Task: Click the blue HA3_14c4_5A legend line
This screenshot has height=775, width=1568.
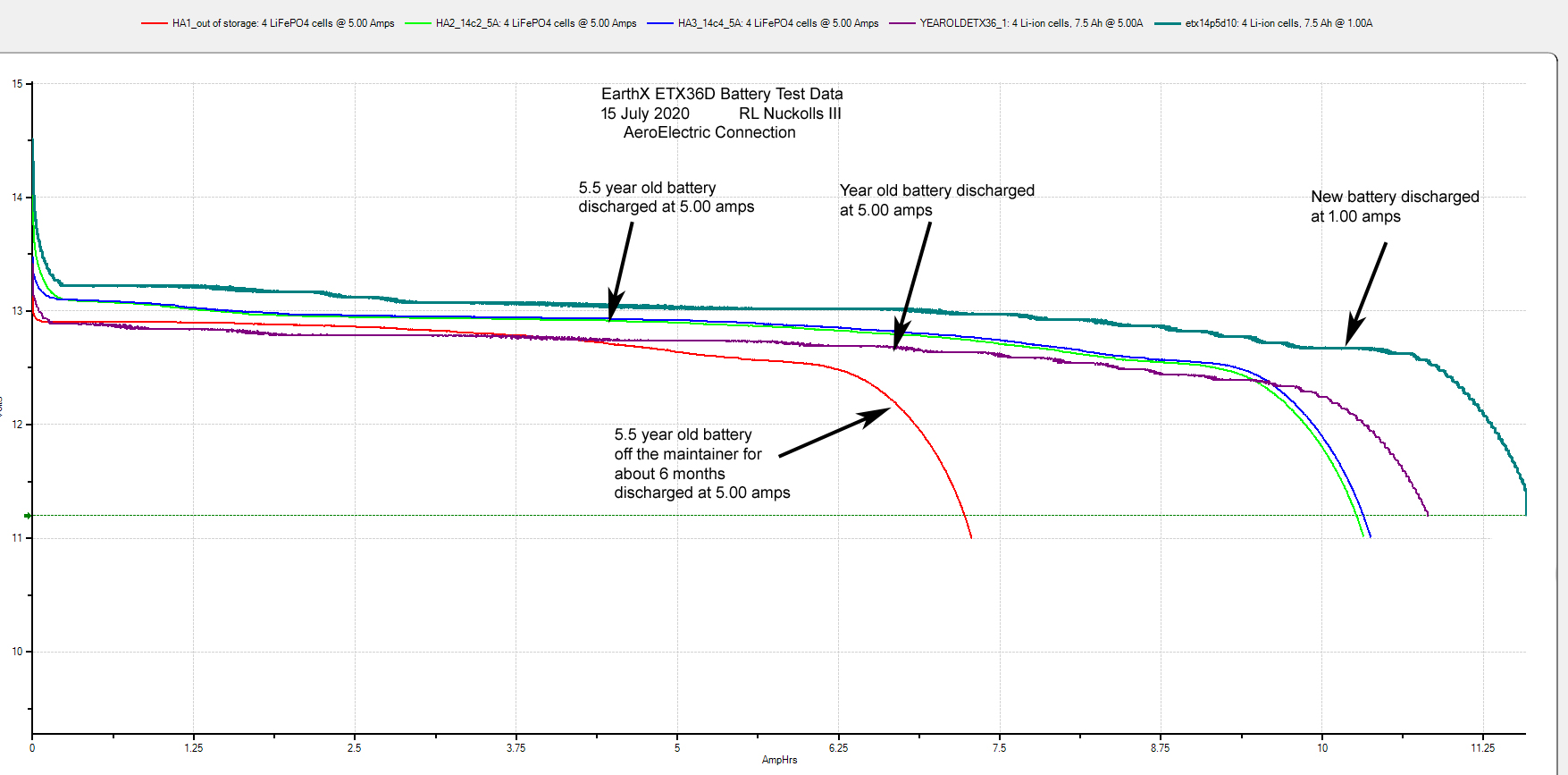Action: (659, 24)
